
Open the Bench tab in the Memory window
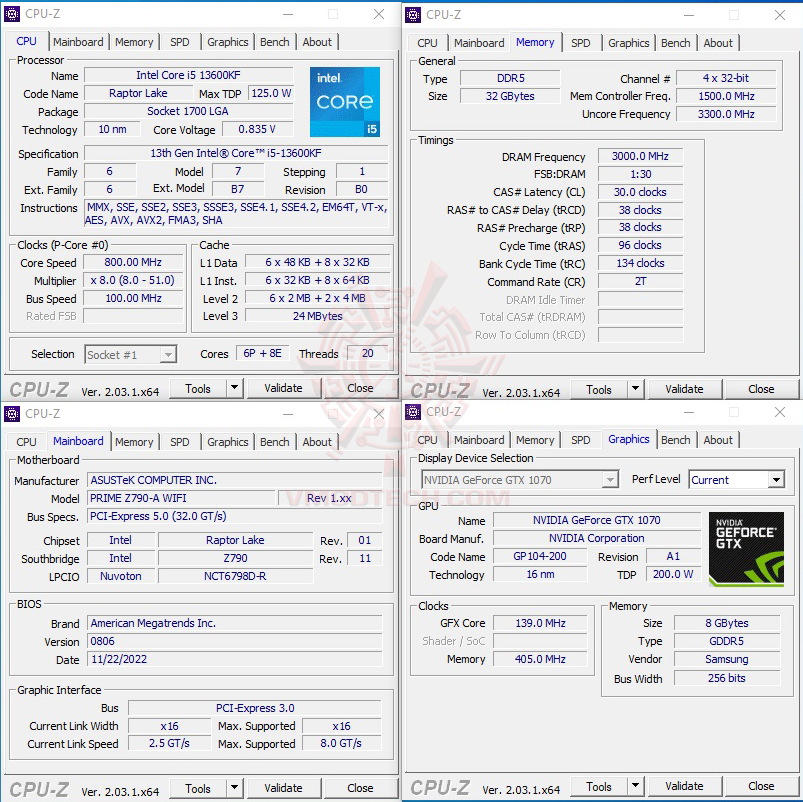676,43
